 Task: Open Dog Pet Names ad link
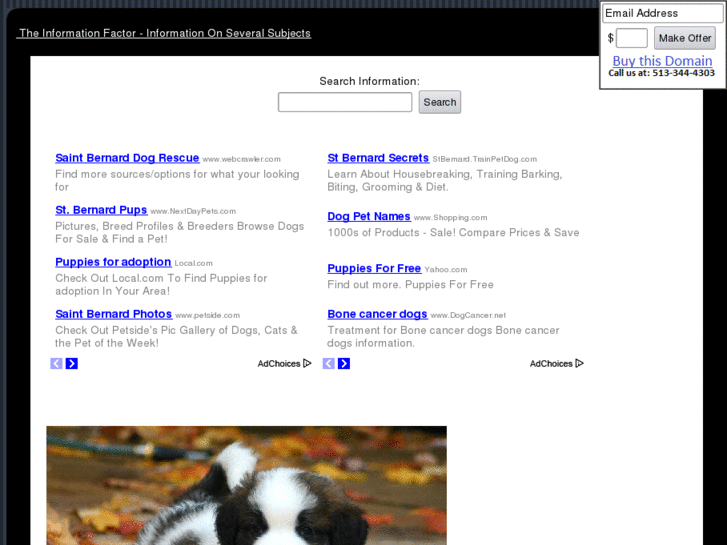[369, 217]
